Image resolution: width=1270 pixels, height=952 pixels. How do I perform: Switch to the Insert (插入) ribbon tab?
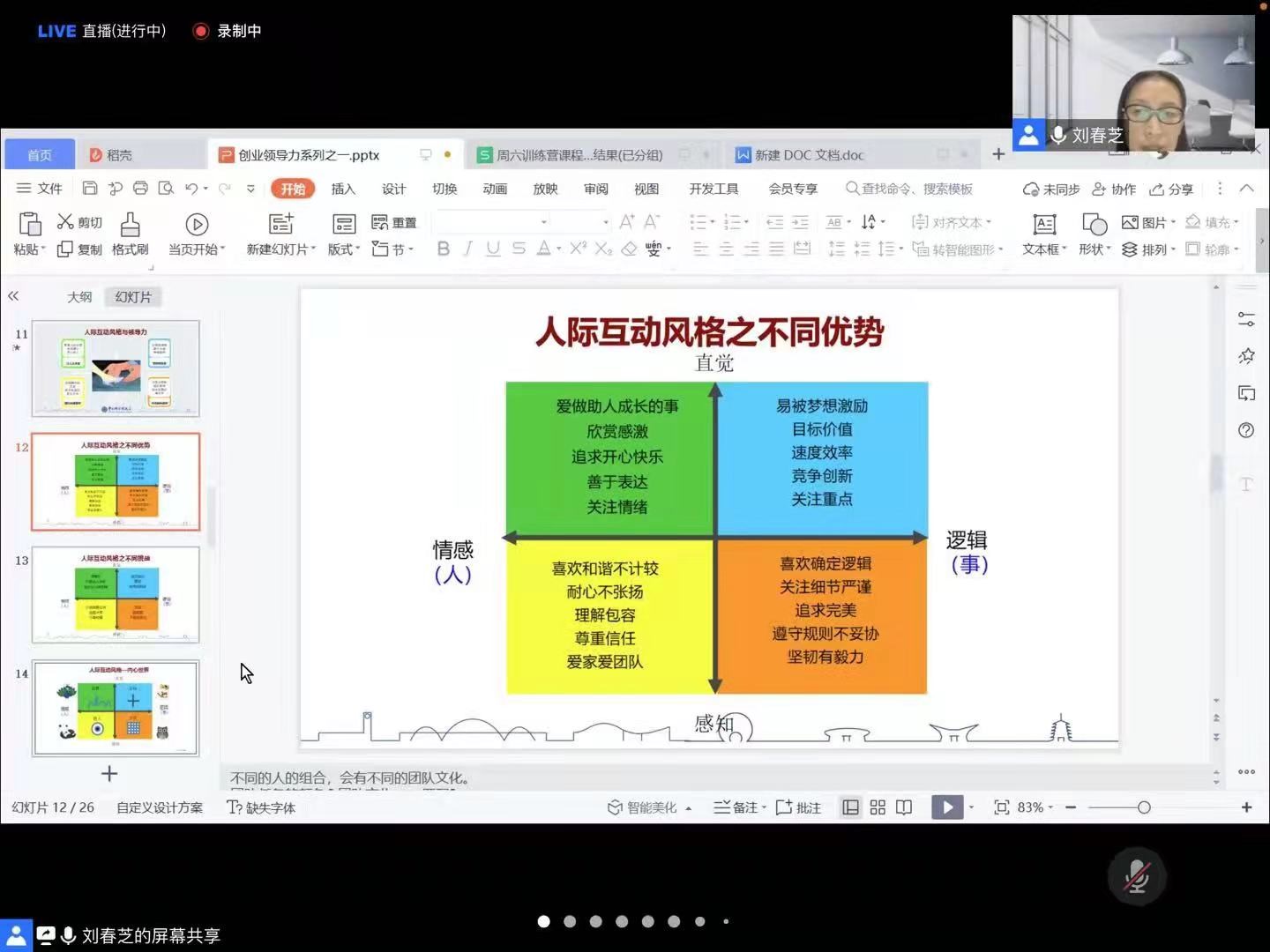343,189
